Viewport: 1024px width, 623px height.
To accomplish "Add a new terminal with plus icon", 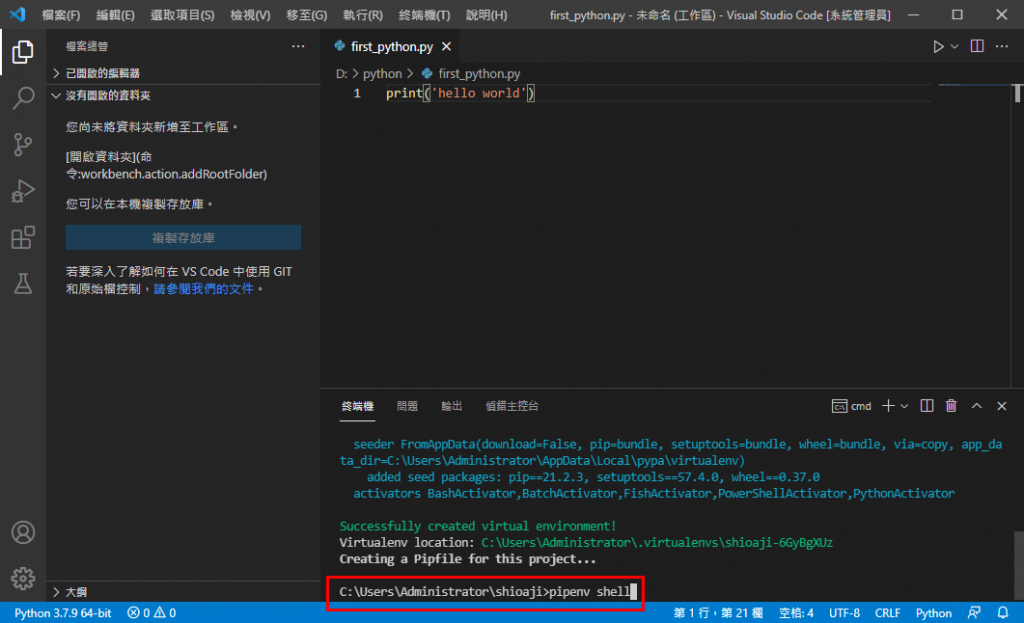I will coord(888,406).
